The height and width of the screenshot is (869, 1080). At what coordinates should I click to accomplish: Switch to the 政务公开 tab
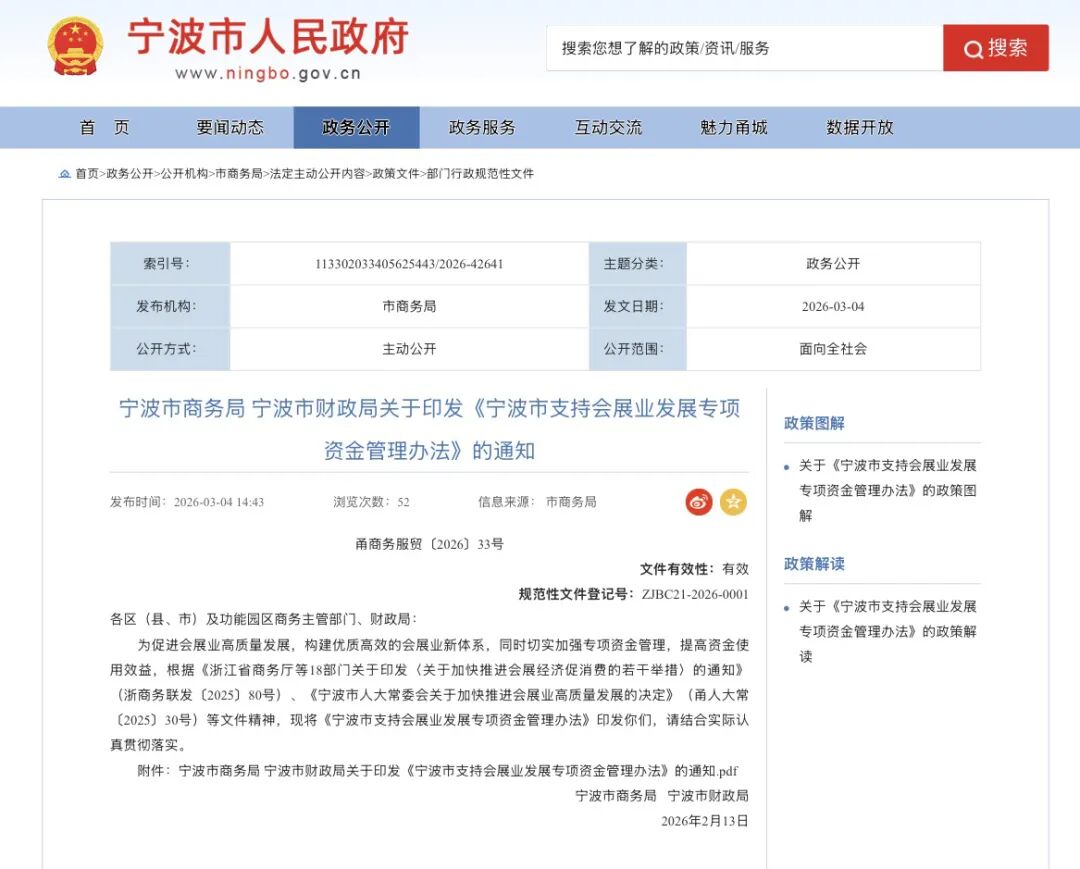[357, 127]
